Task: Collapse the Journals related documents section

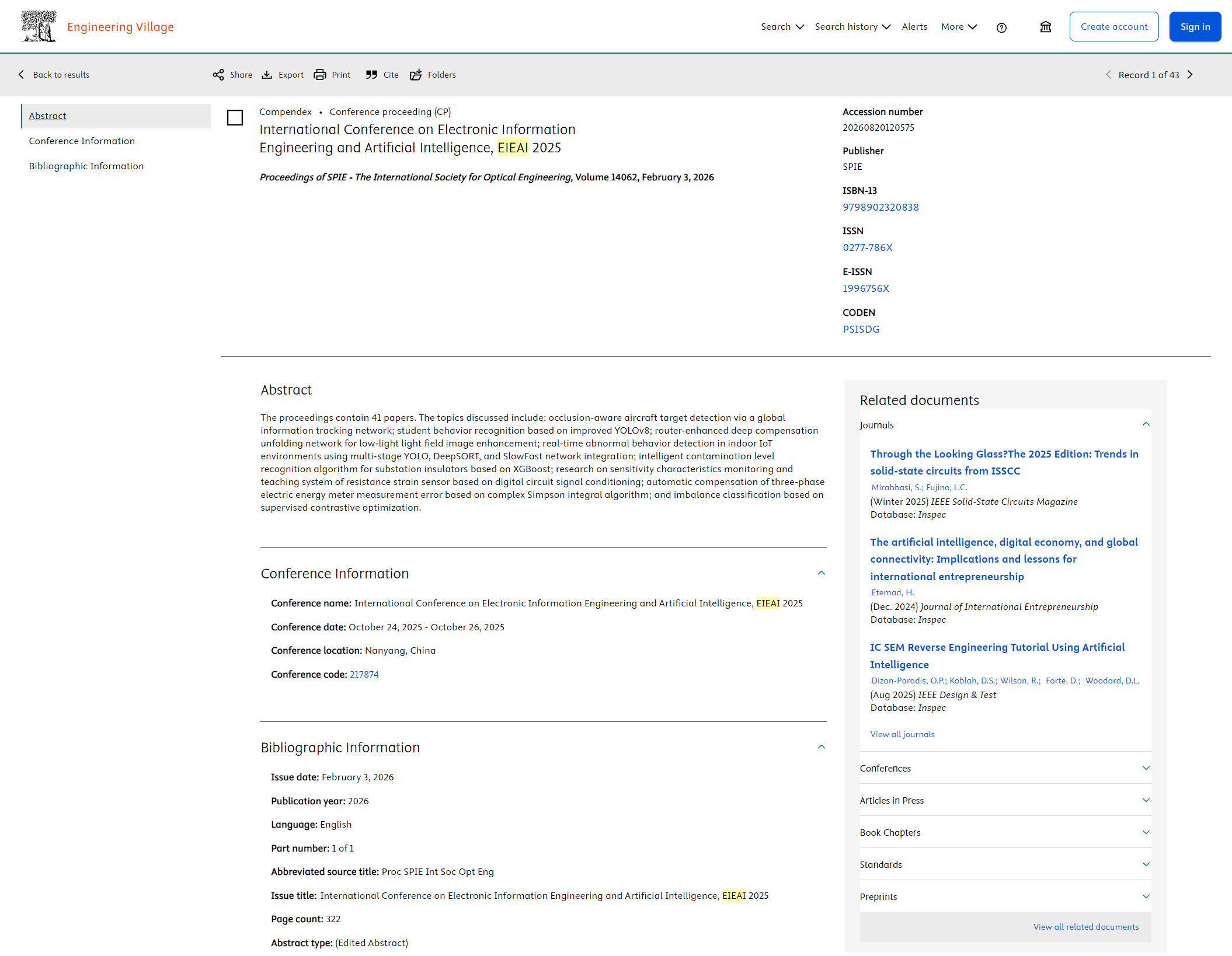Action: pyautogui.click(x=1146, y=424)
